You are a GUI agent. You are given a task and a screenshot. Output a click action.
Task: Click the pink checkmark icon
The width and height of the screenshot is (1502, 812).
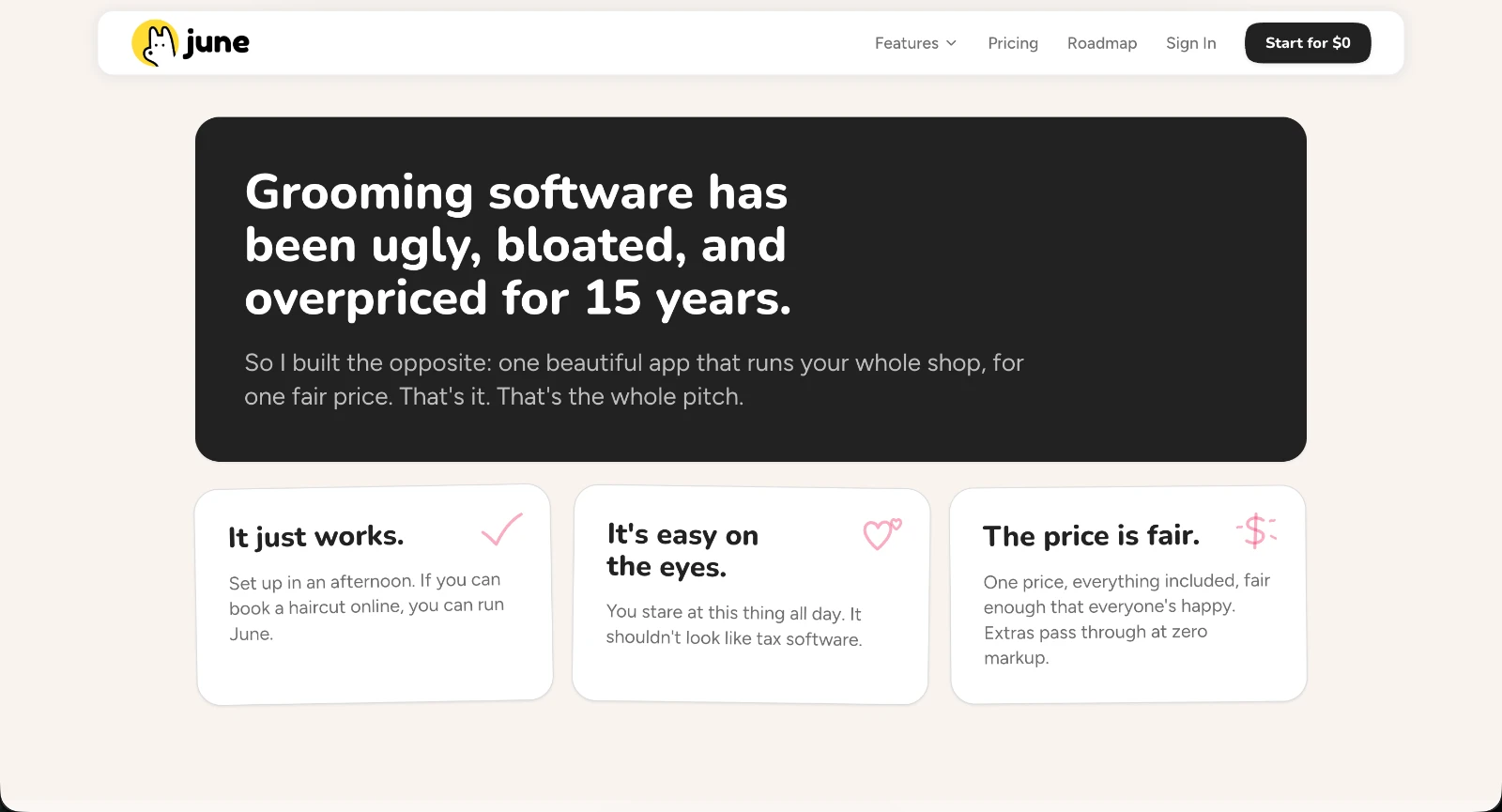(x=502, y=529)
